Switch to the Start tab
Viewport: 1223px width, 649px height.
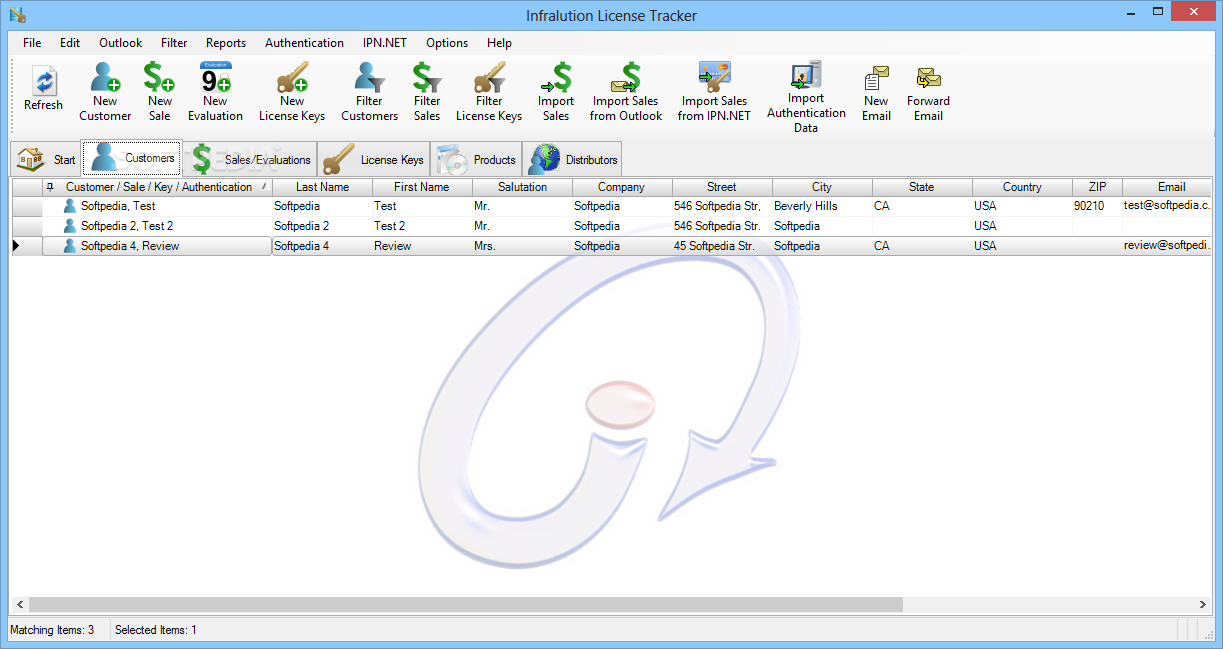46,159
